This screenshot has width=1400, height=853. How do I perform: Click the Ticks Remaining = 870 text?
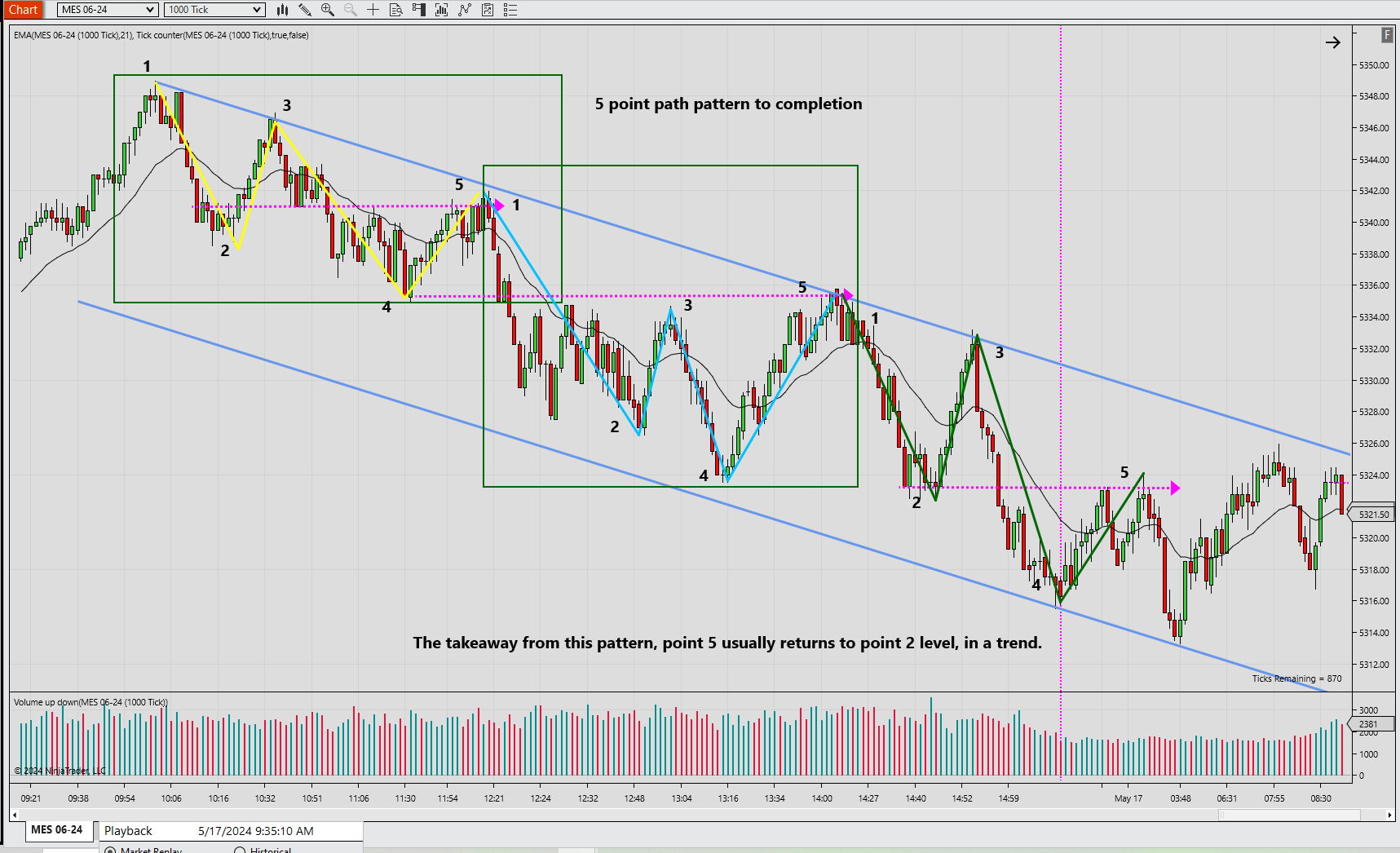tap(1296, 678)
